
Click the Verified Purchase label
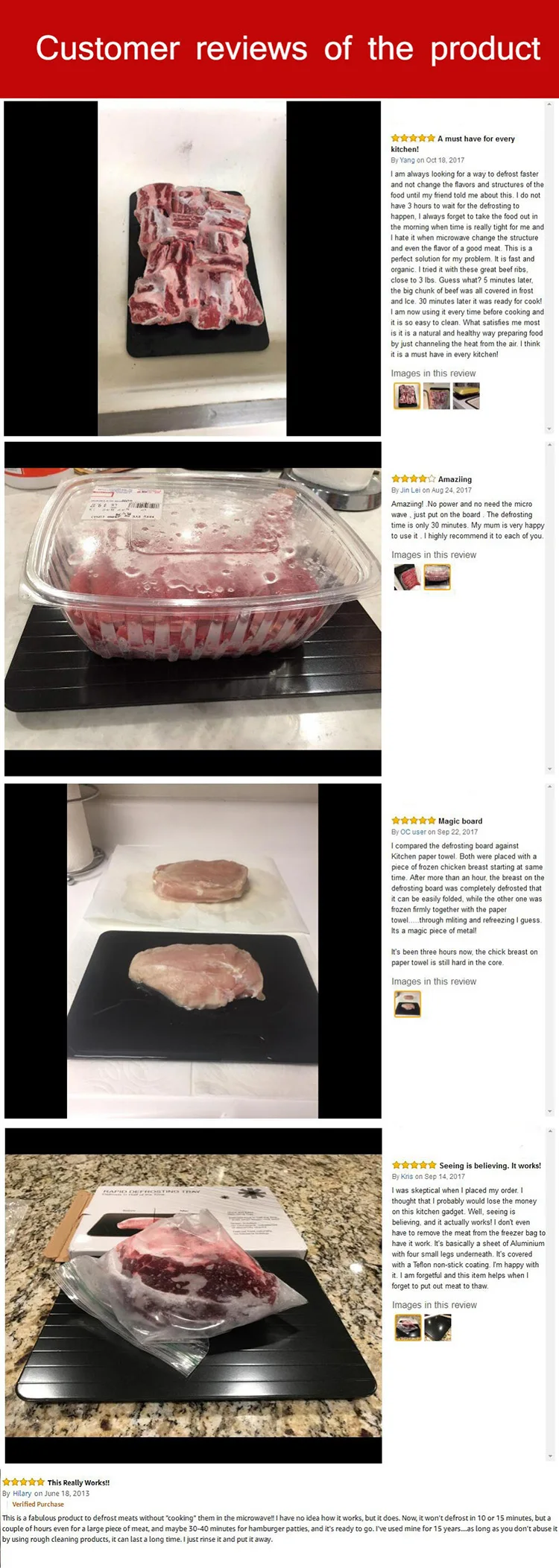38,1504
